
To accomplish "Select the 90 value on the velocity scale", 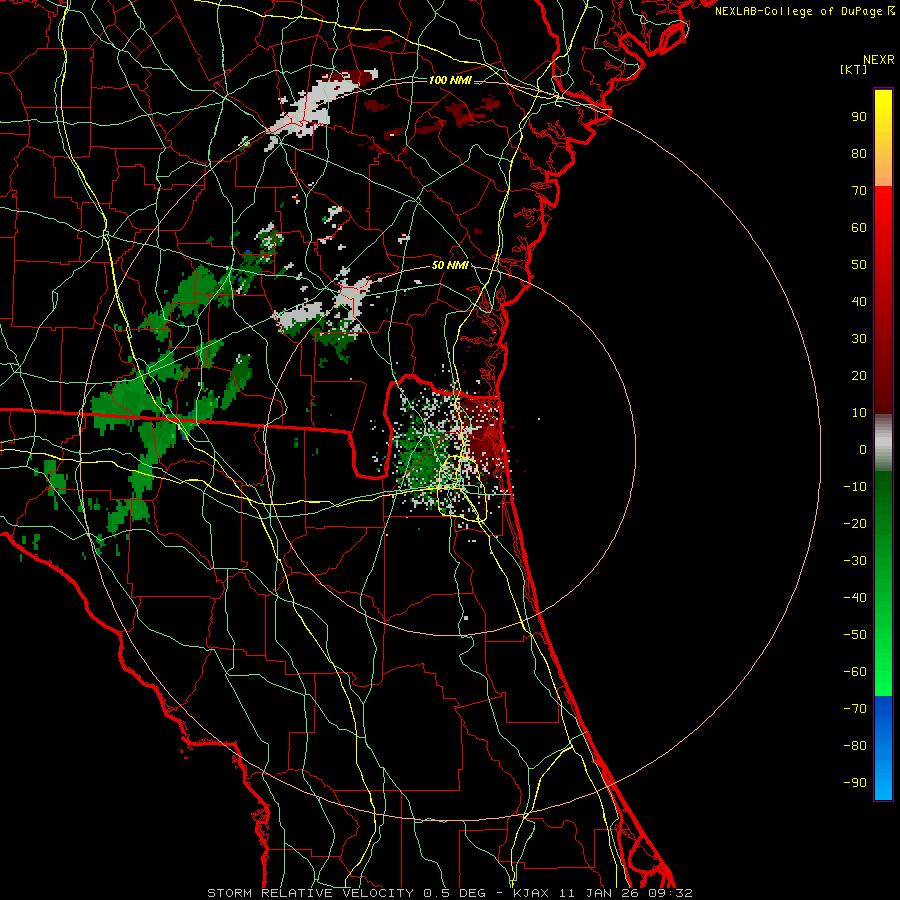I will coord(859,117).
